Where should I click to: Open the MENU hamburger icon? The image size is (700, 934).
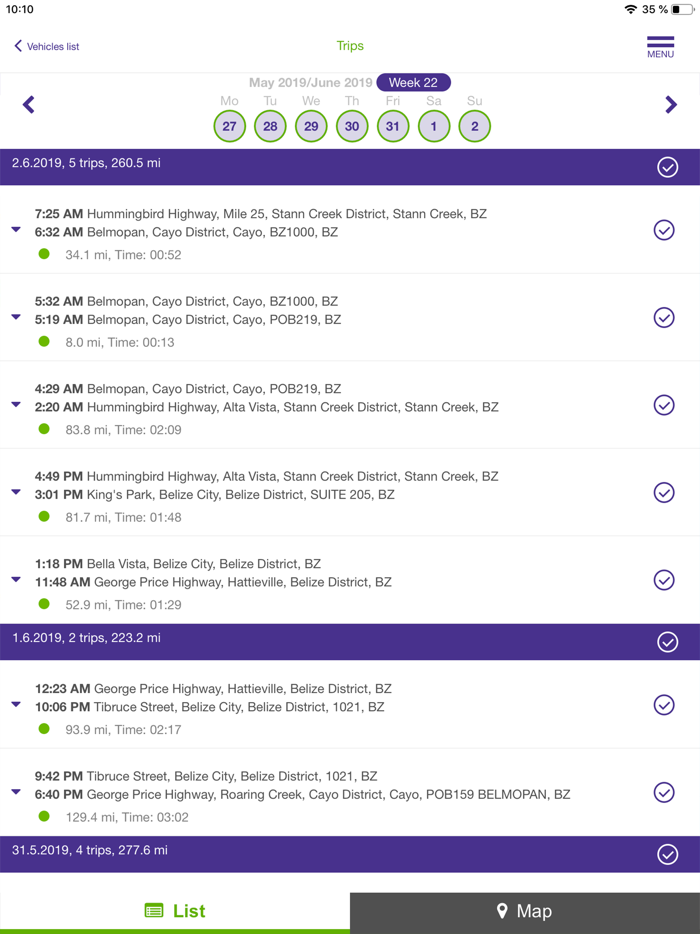660,46
